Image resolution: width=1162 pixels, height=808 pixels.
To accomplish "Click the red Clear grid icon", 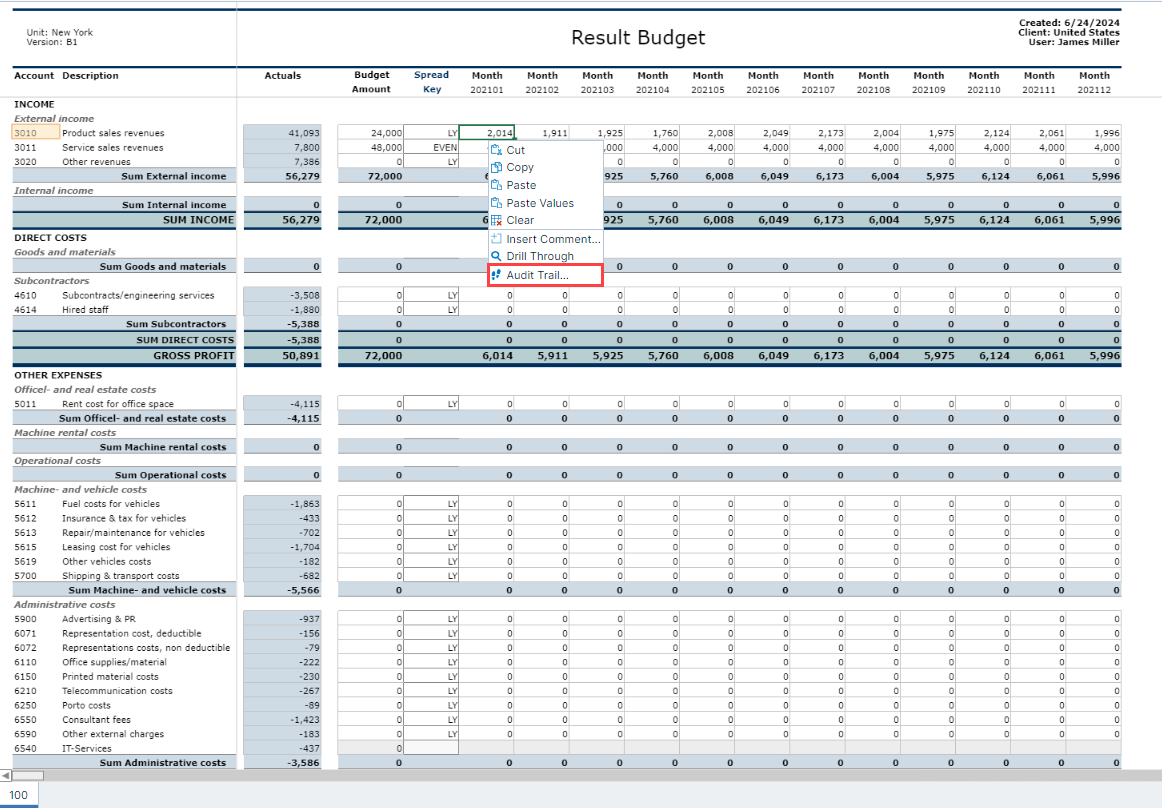I will tap(497, 220).
